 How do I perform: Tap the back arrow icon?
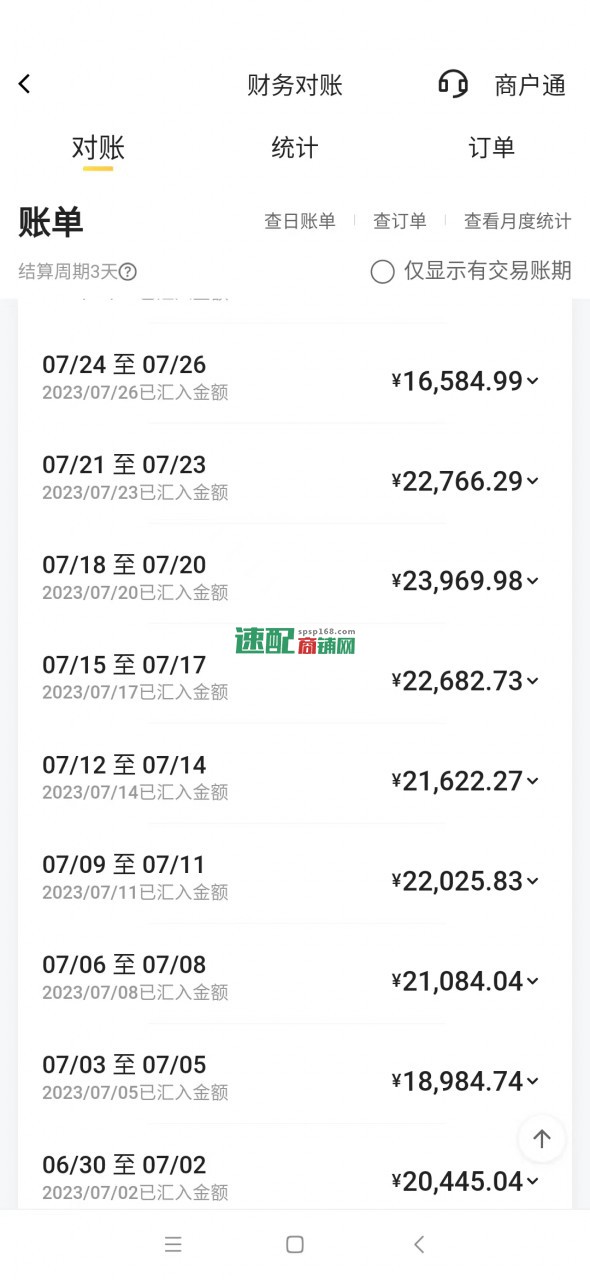25,85
